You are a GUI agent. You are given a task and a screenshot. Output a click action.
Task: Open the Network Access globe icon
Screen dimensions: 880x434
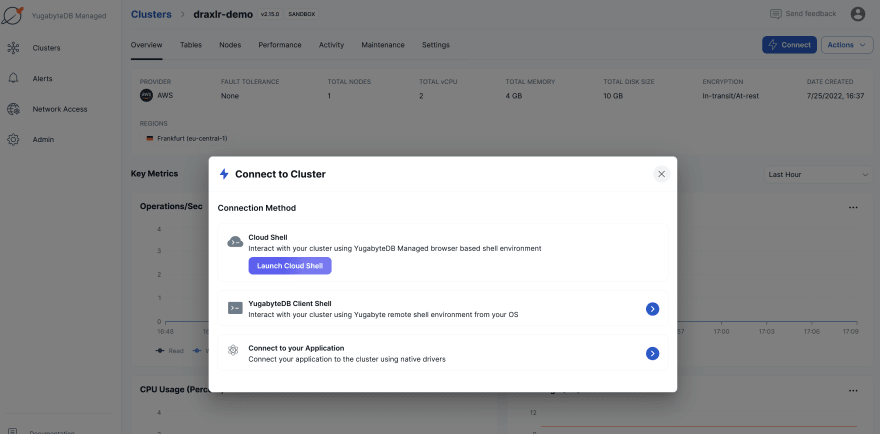pyautogui.click(x=13, y=109)
